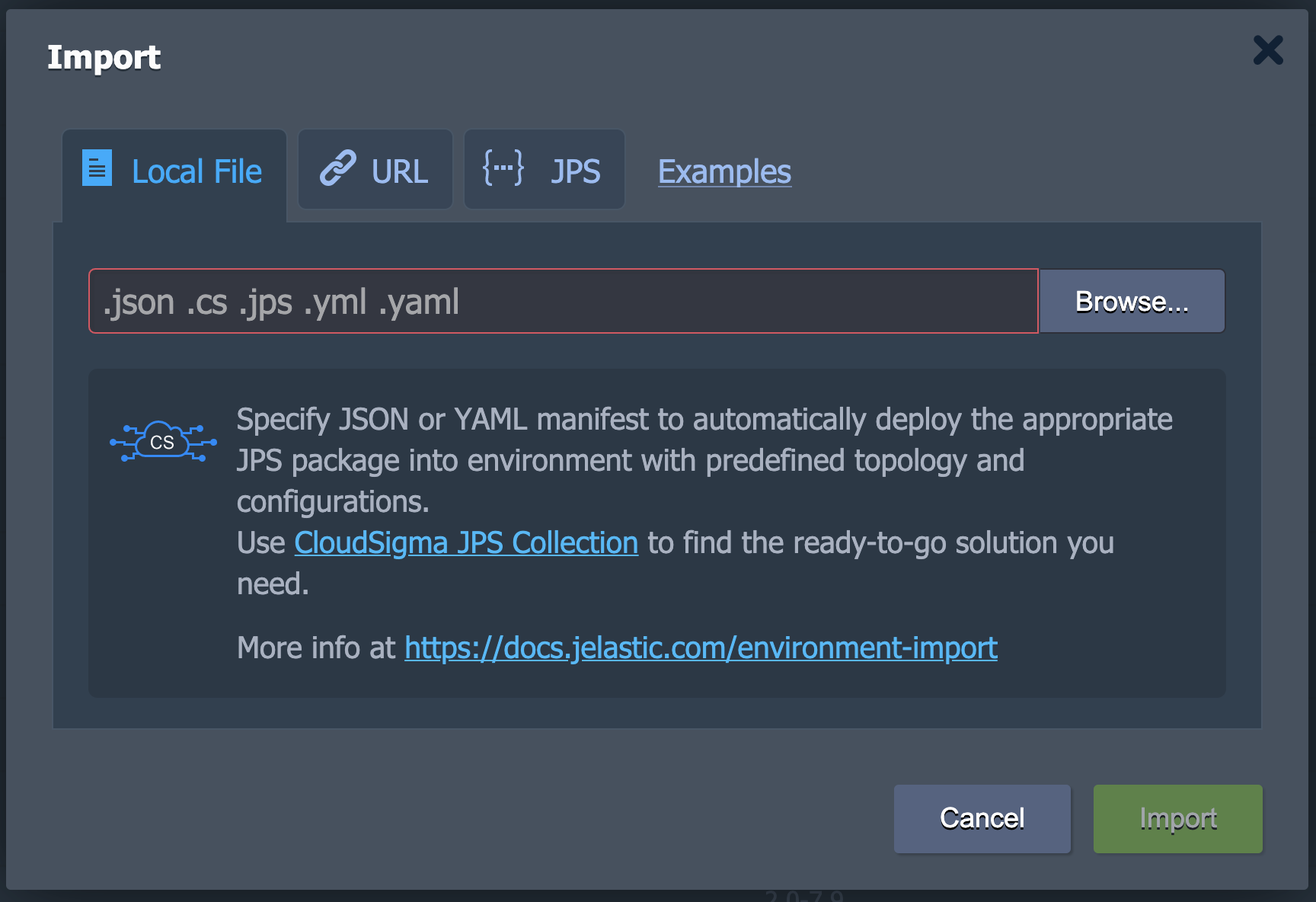This screenshot has height=902, width=1316.
Task: Click the URL chain link icon
Action: (x=338, y=168)
